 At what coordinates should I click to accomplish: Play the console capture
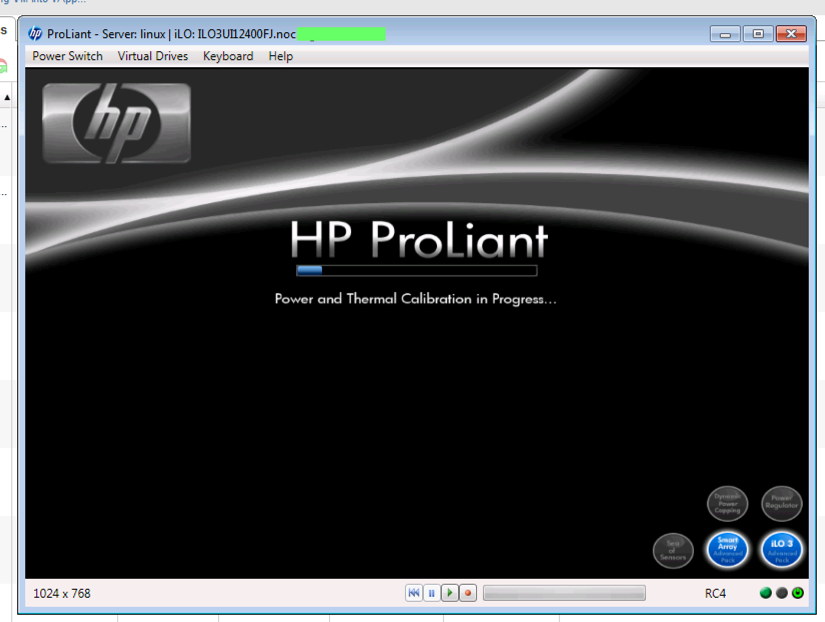(x=450, y=593)
